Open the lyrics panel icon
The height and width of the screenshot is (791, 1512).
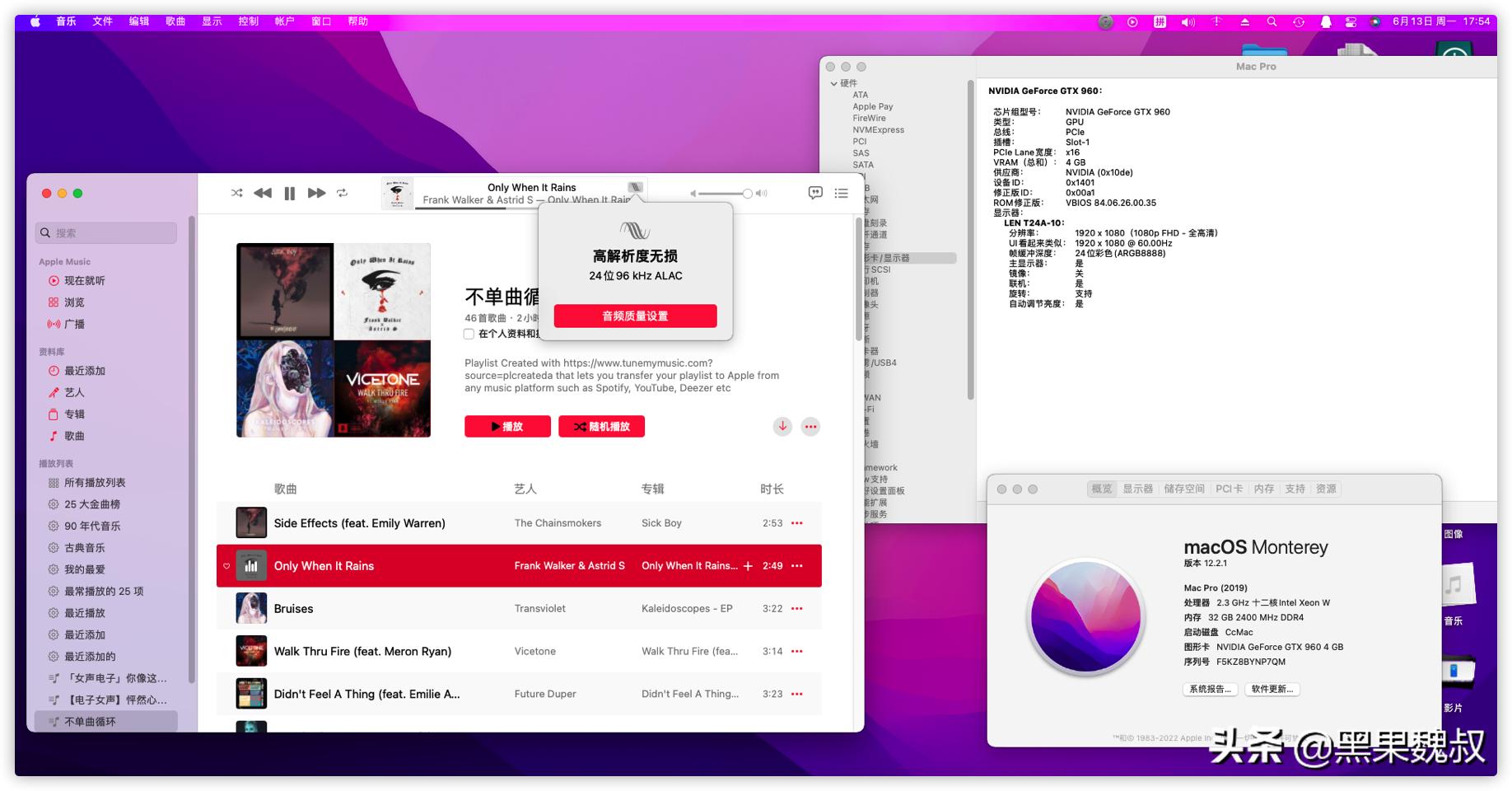tap(815, 193)
